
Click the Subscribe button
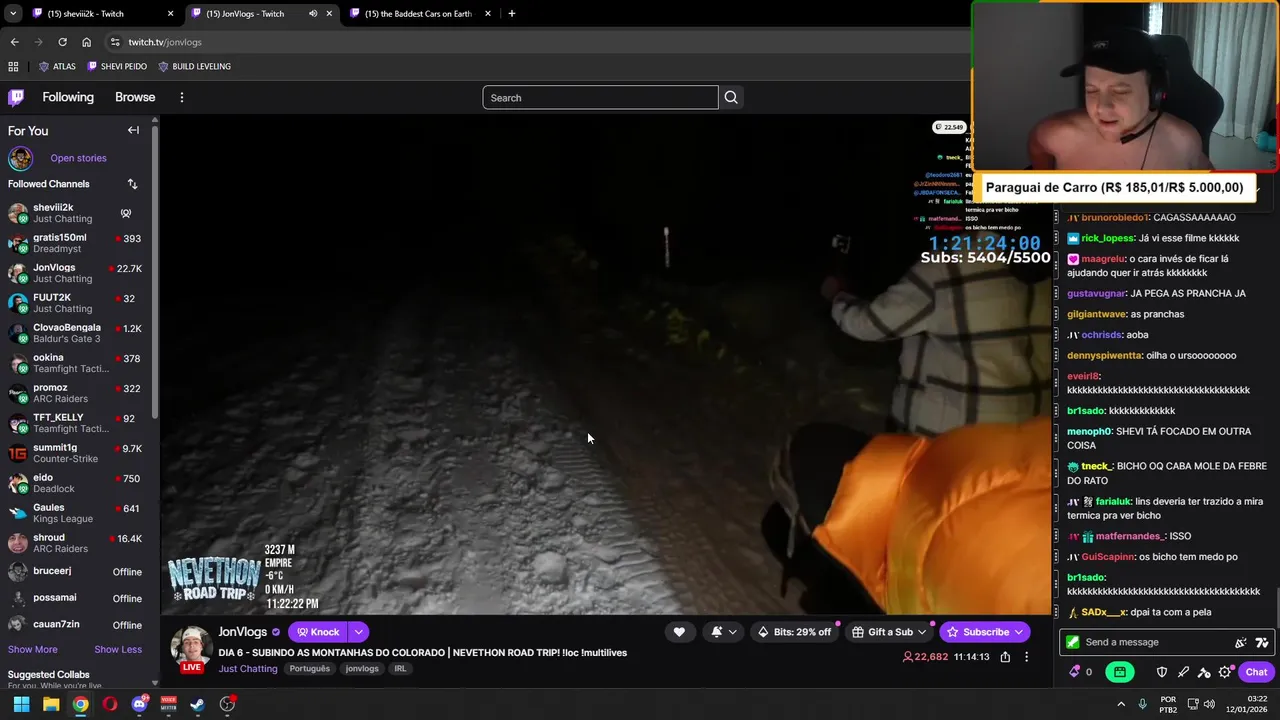pos(985,632)
